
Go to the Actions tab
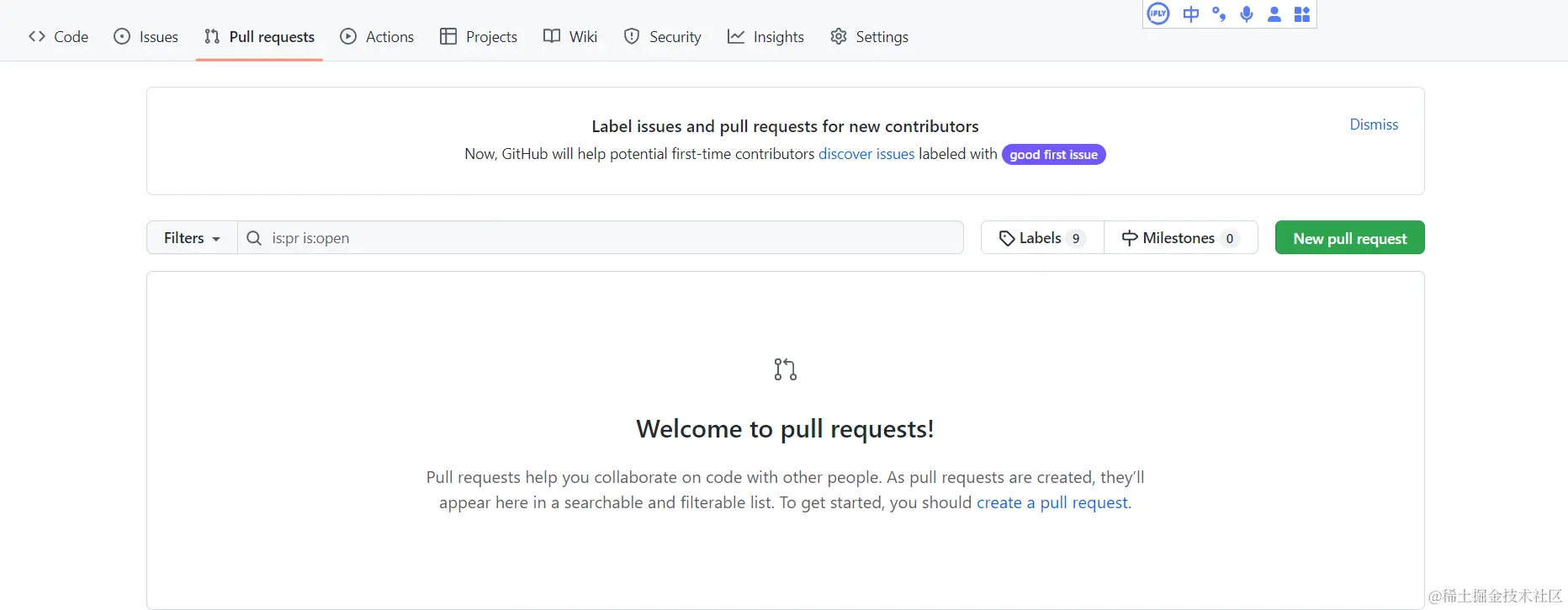(377, 37)
